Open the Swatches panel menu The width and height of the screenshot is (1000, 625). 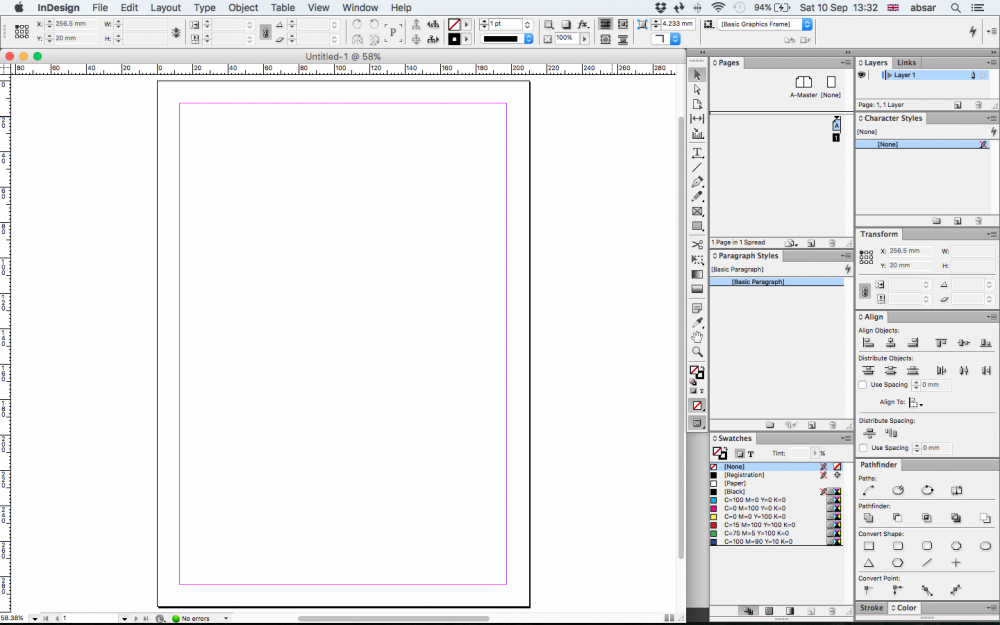[x=845, y=438]
